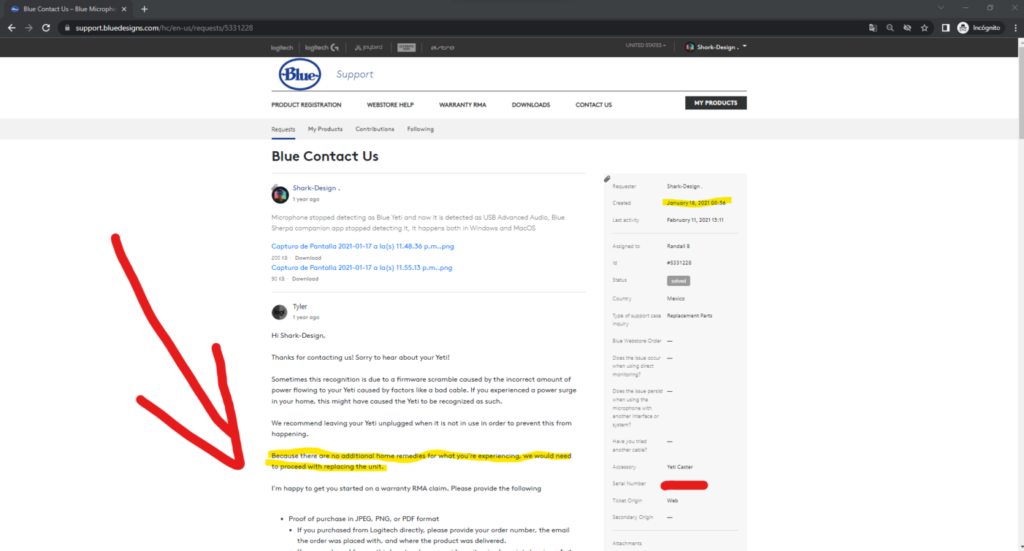Screen dimensions: 1024x551
Task: Click the Shark-Design author name link
Action: [314, 188]
